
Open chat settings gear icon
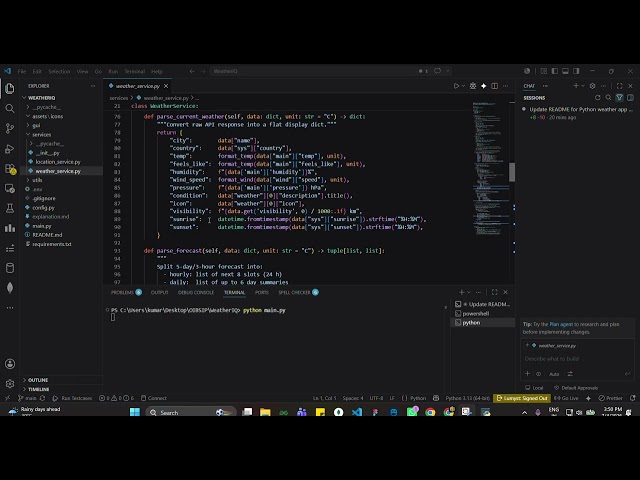(592, 86)
